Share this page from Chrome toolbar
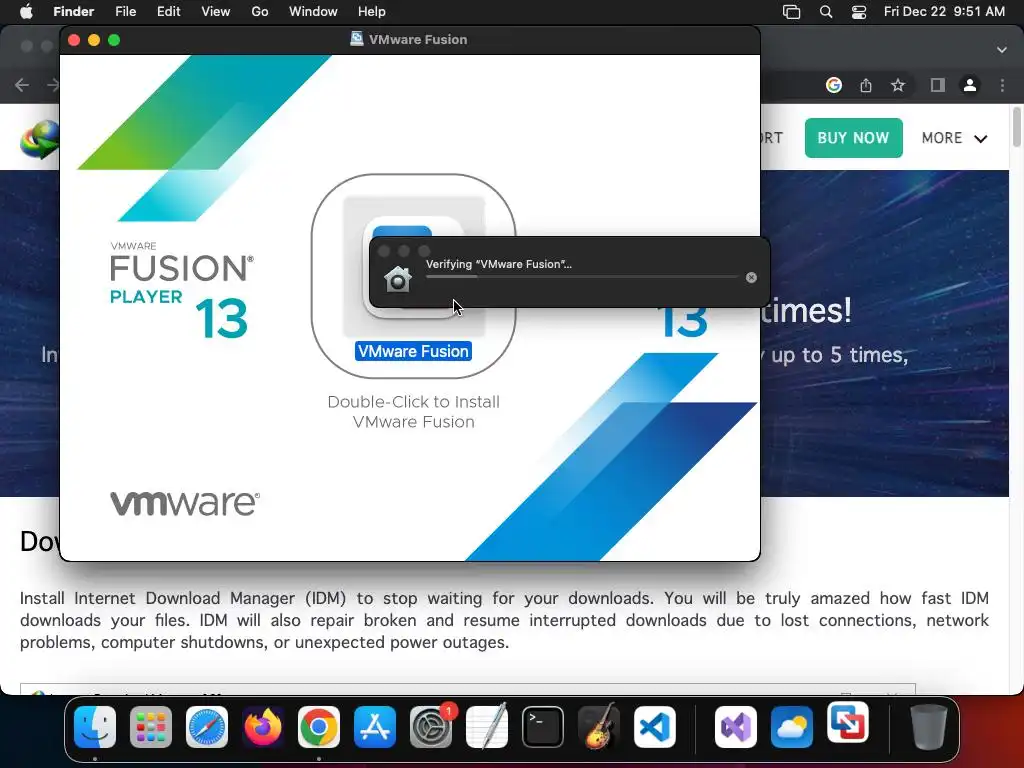Image resolution: width=1024 pixels, height=768 pixels. [866, 85]
